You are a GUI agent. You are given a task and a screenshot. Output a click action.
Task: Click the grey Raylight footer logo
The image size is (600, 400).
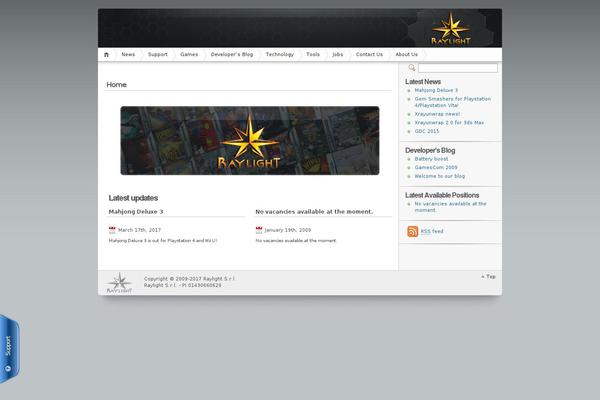(119, 282)
